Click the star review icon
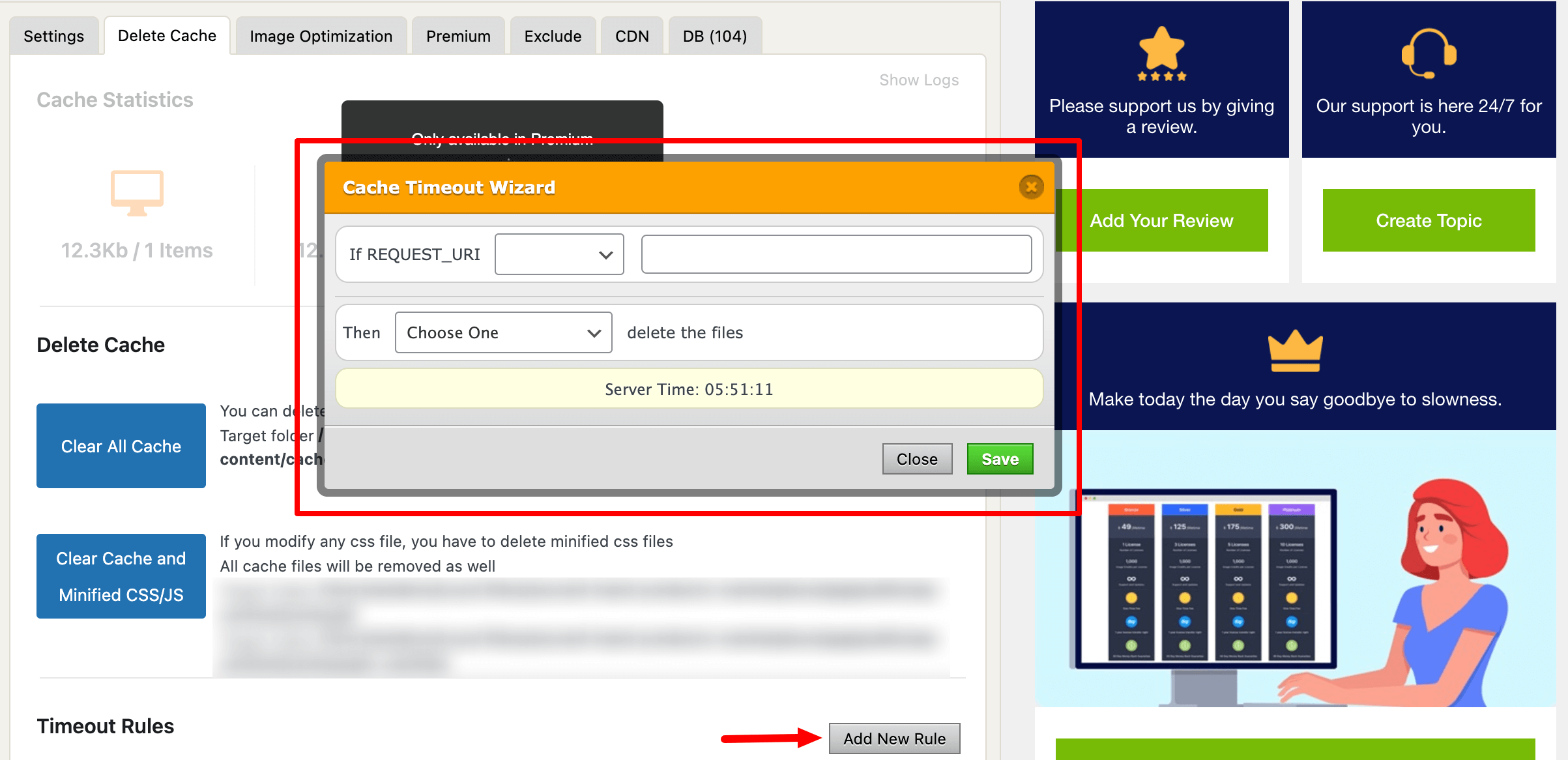This screenshot has height=760, width=1568. tap(1161, 53)
